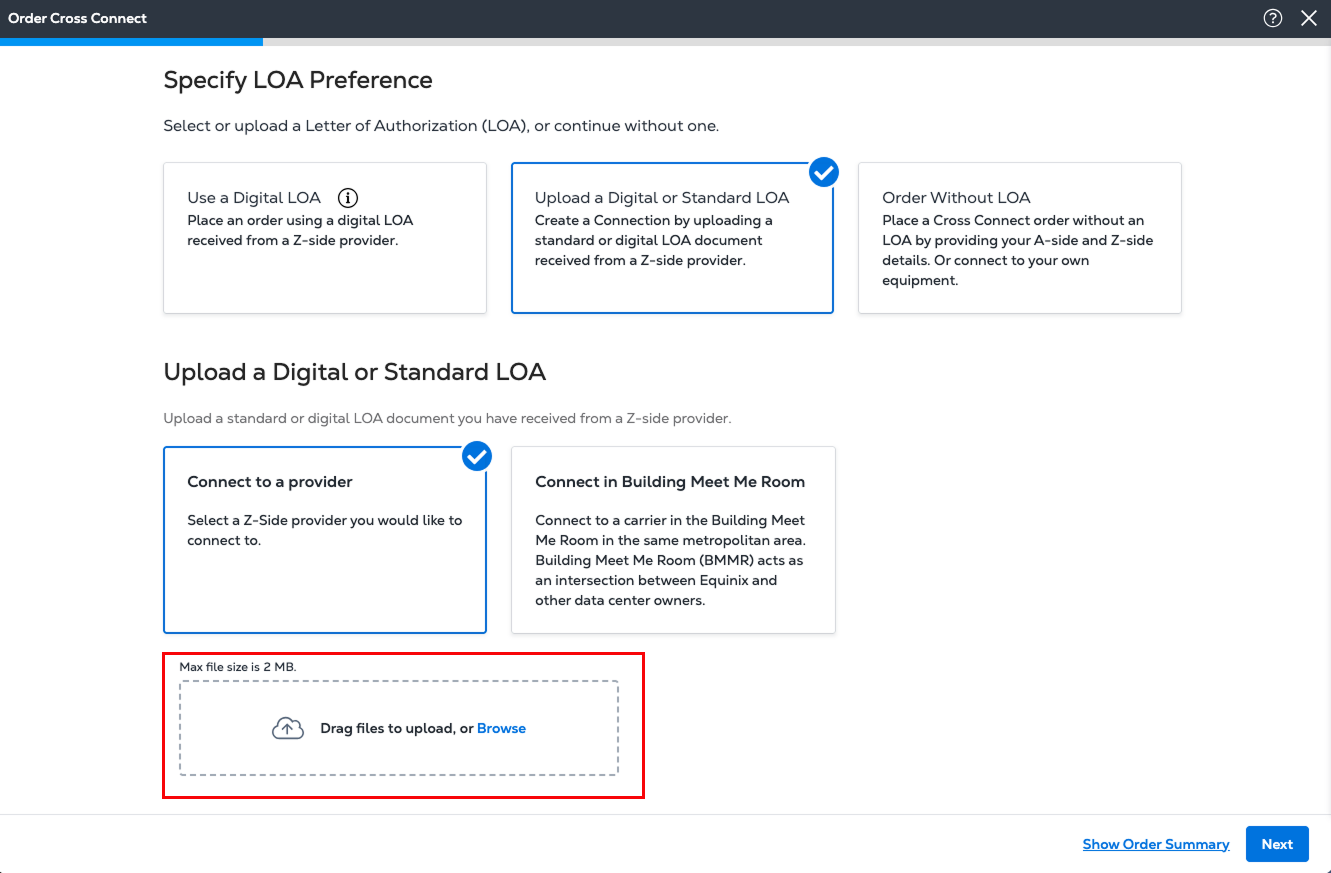Expand Show Order Summary
The width and height of the screenshot is (1331, 873).
[x=1155, y=845]
